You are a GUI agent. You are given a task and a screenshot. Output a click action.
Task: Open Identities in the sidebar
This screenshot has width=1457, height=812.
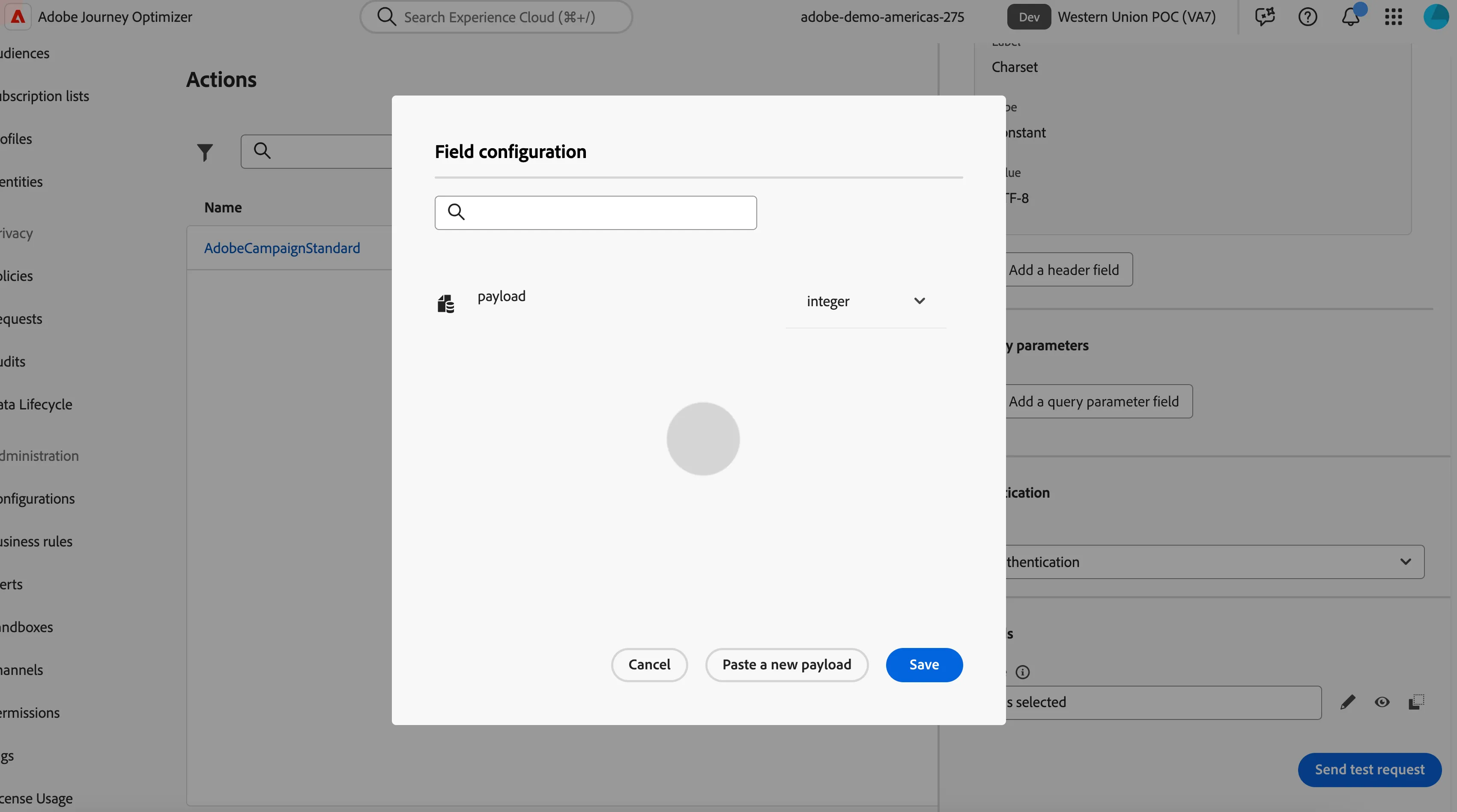coord(21,182)
